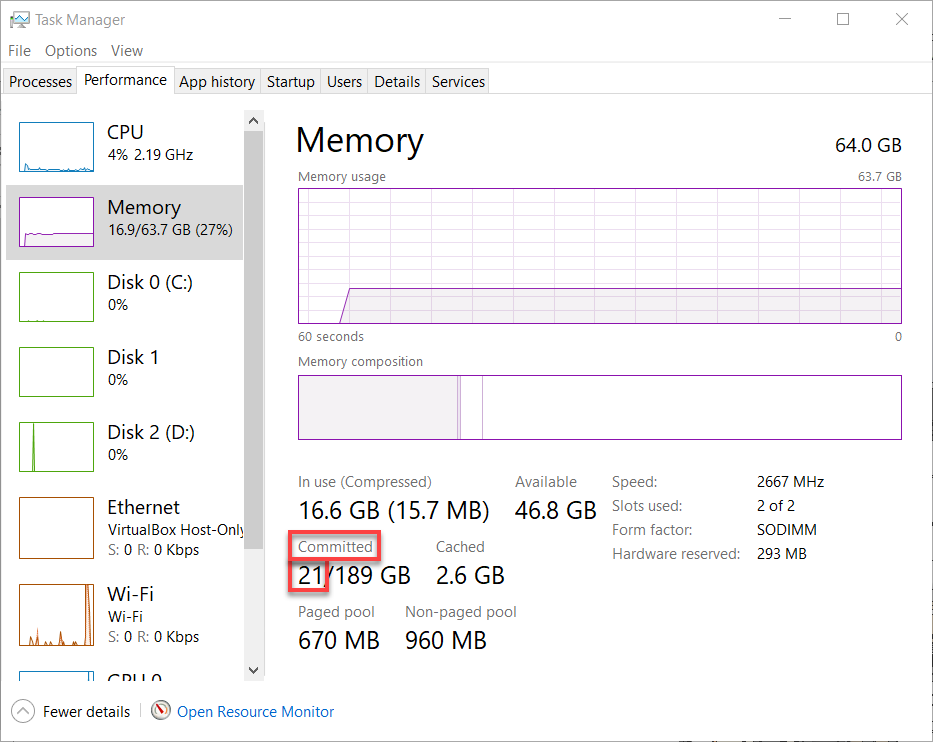Click the Task Manager title bar icon
The width and height of the screenshot is (933, 742).
19,19
